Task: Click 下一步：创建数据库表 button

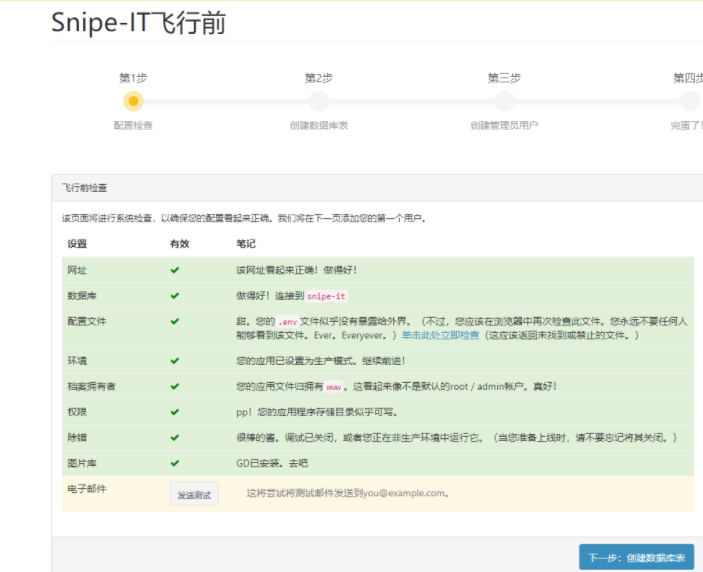Action: (636, 557)
